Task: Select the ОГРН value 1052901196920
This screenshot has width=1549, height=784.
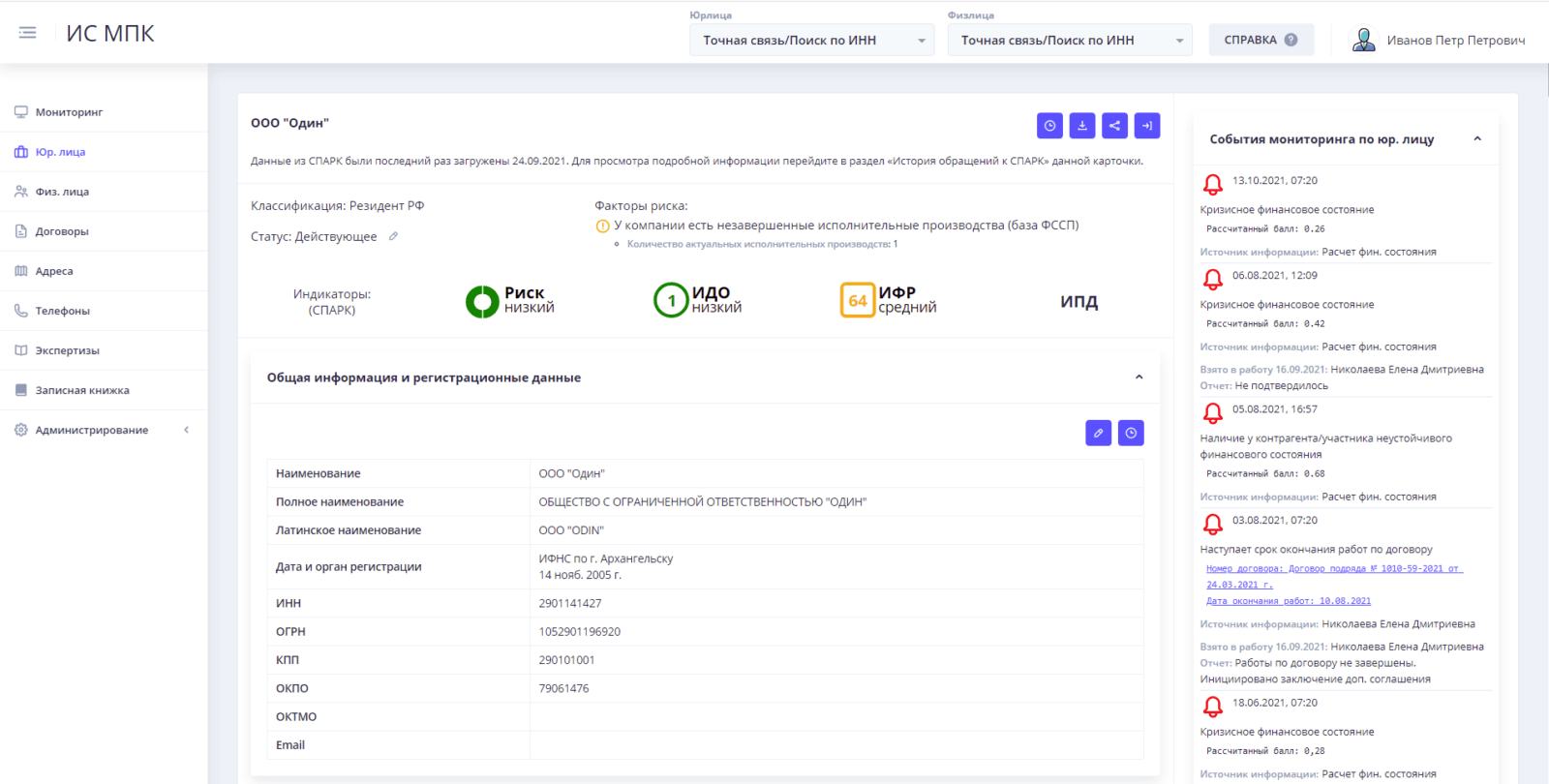Action: tap(580, 631)
